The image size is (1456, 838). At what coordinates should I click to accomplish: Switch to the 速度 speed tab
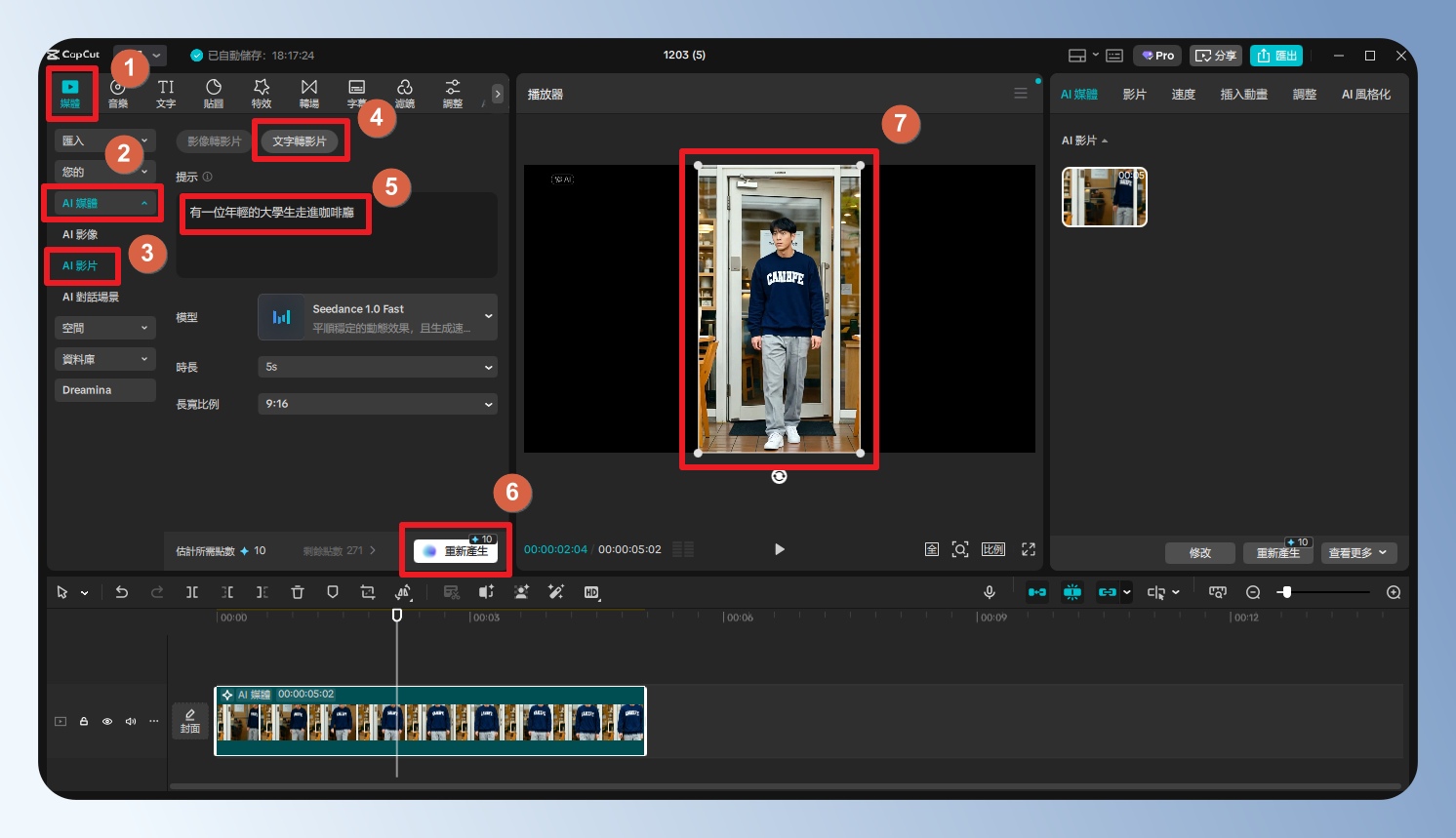[1183, 95]
